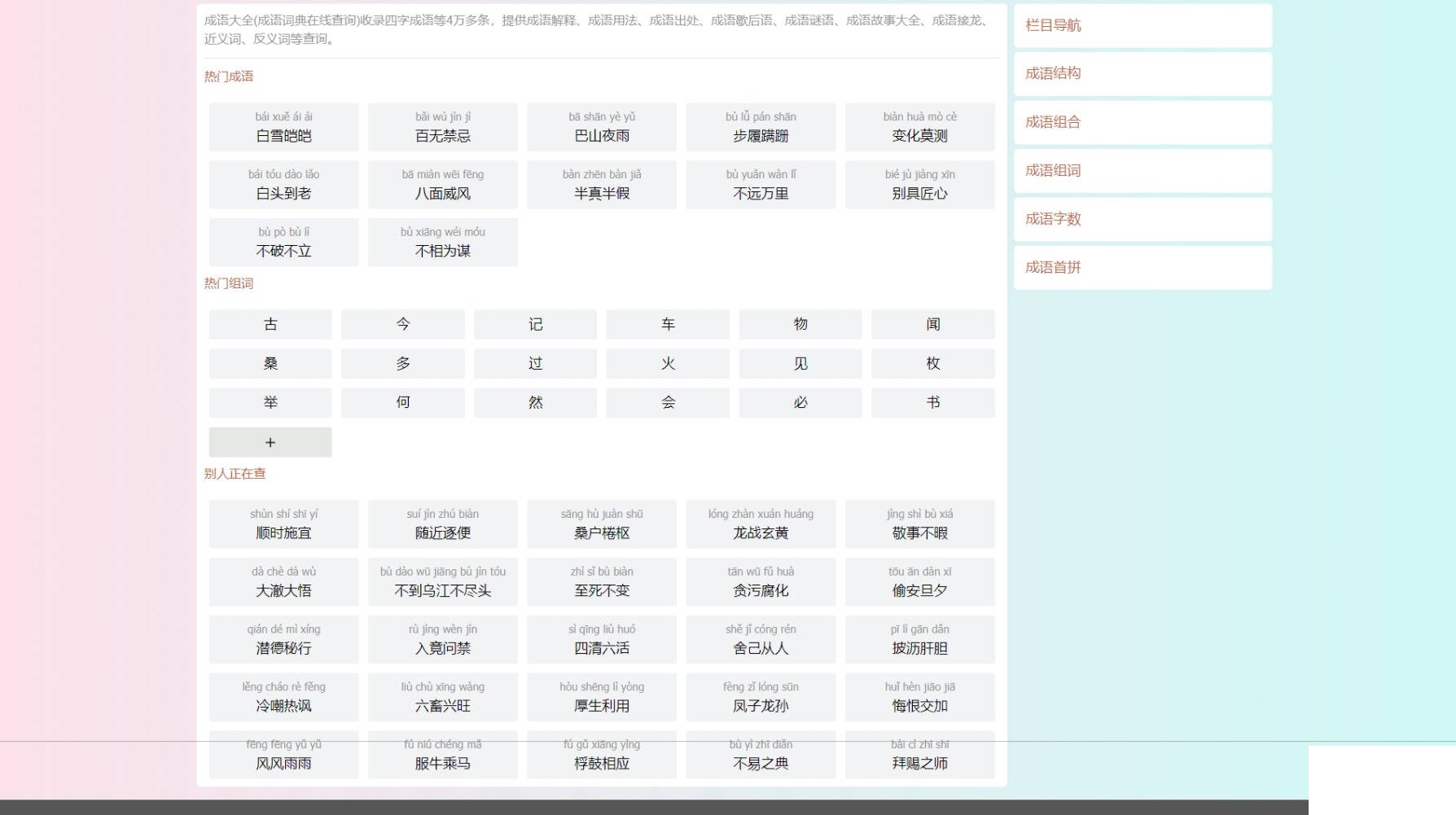1456x815 pixels.
Task: Open the idiom 四清六活
Action: pos(602,640)
